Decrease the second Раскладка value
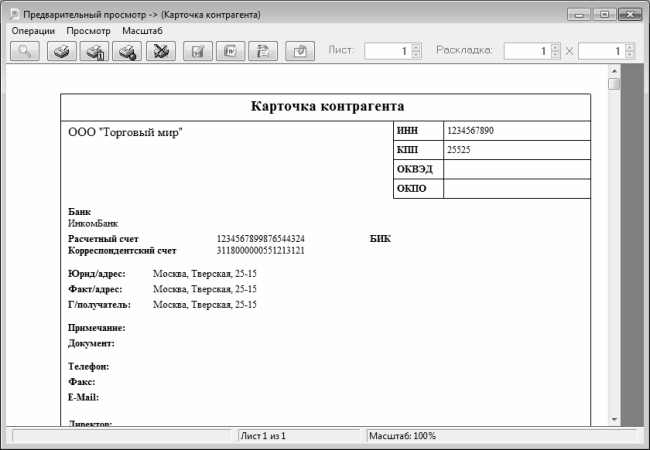650x450 pixels. click(x=628, y=54)
